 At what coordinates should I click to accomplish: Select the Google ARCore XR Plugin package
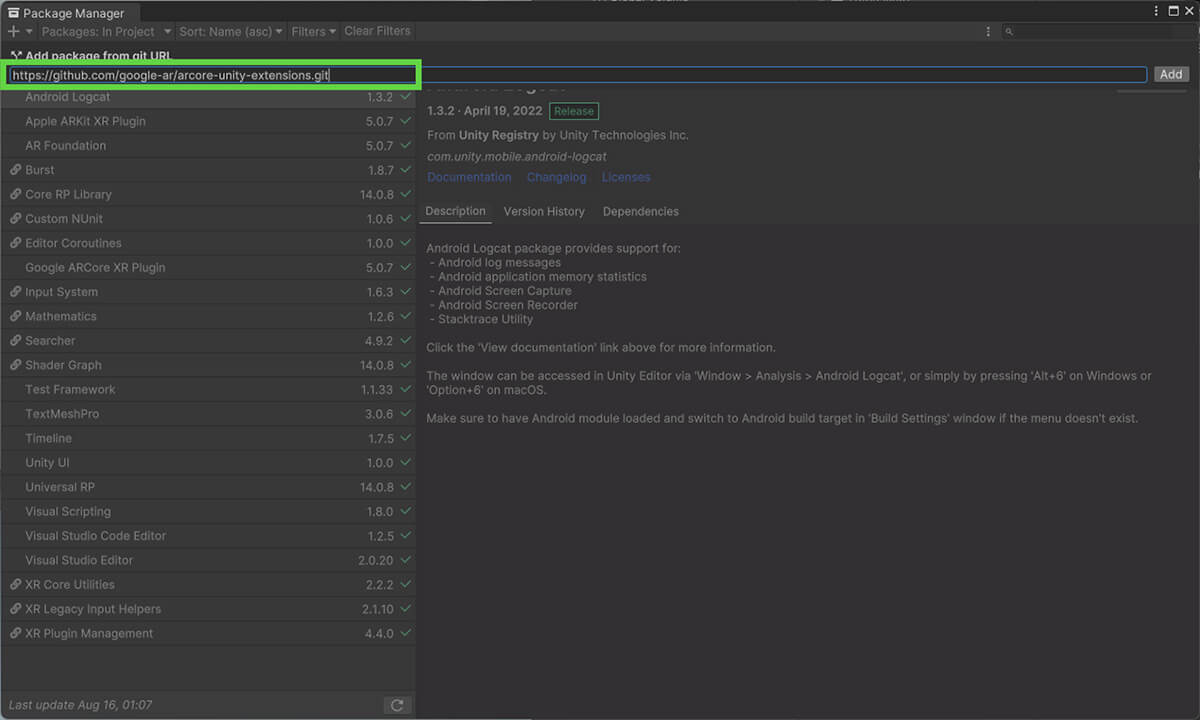(208, 267)
